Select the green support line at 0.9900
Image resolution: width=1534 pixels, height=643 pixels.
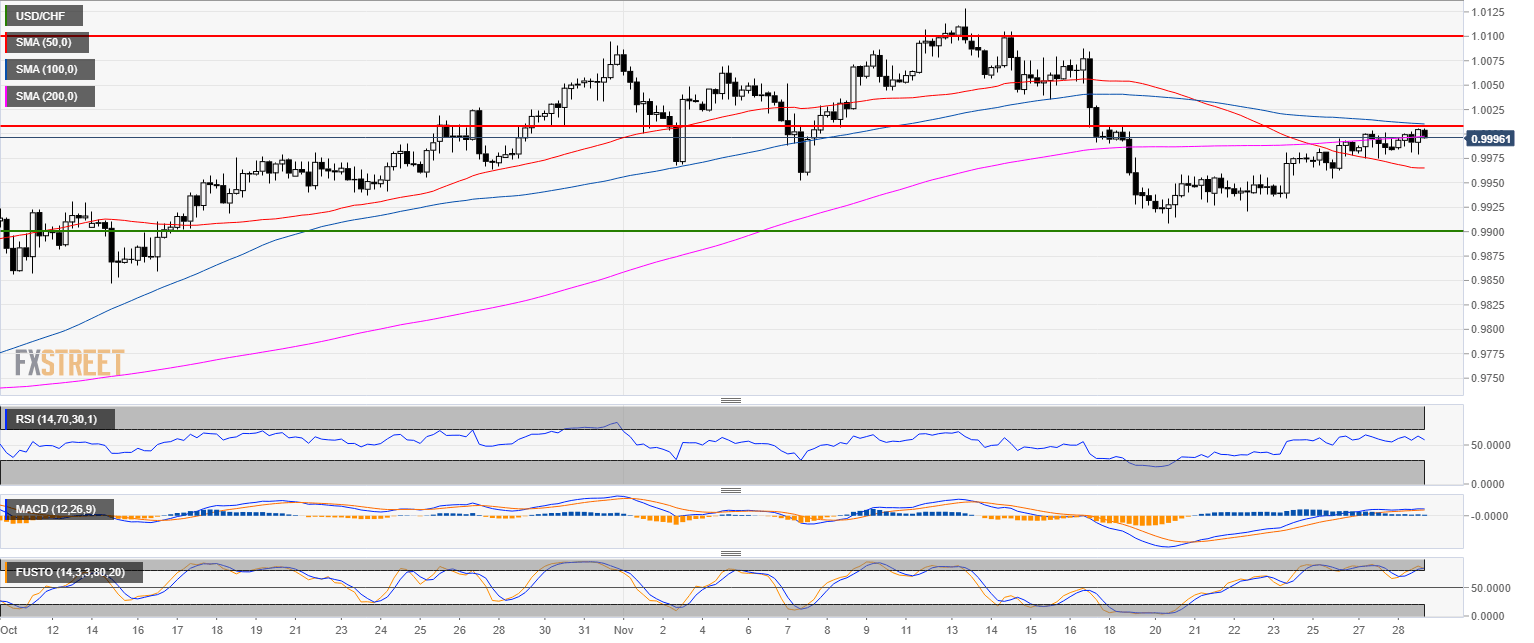pyautogui.click(x=700, y=231)
